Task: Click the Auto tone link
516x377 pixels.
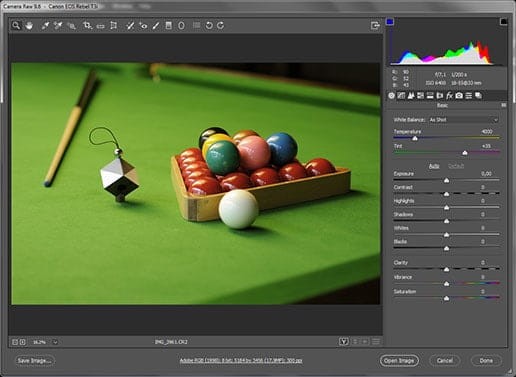Action: tap(434, 166)
